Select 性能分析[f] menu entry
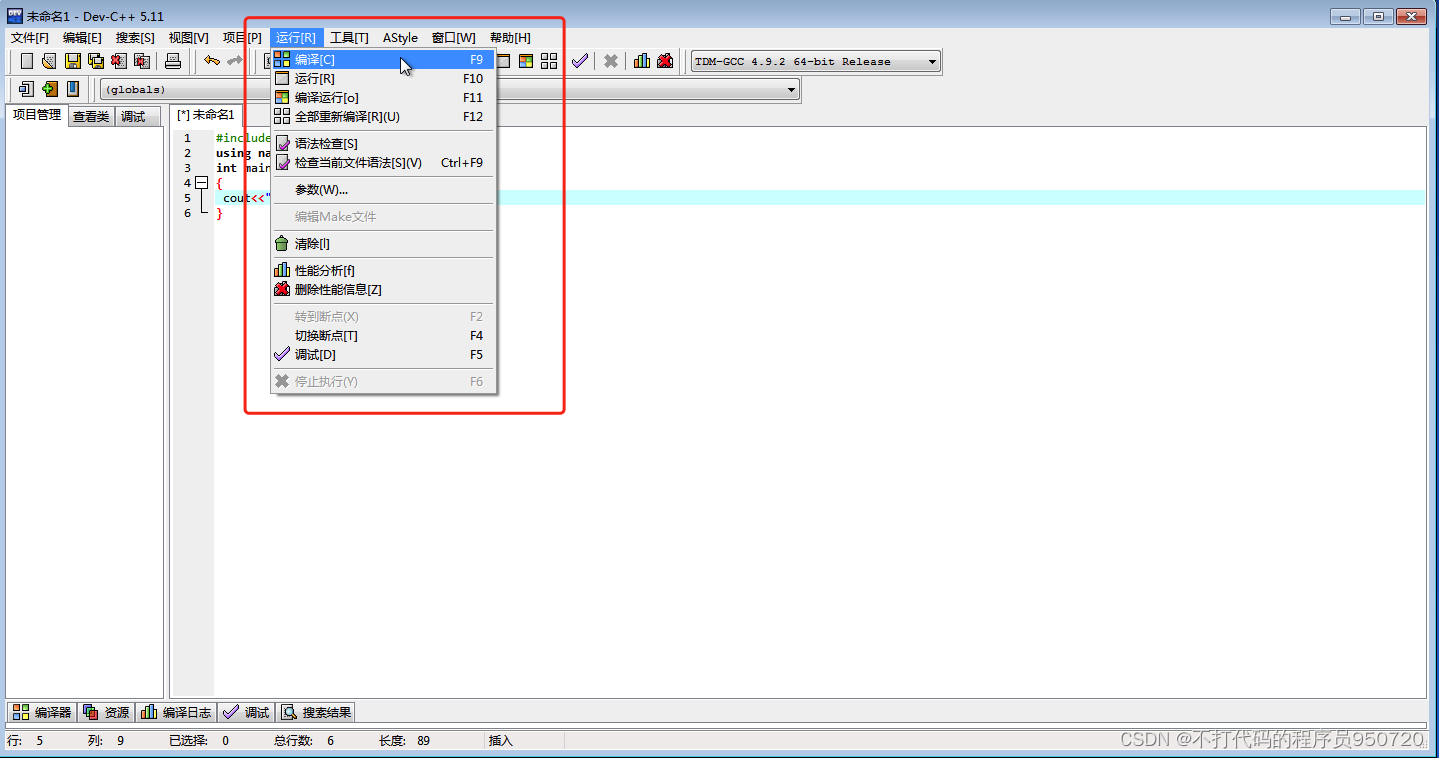This screenshot has height=758, width=1439. pyautogui.click(x=384, y=270)
